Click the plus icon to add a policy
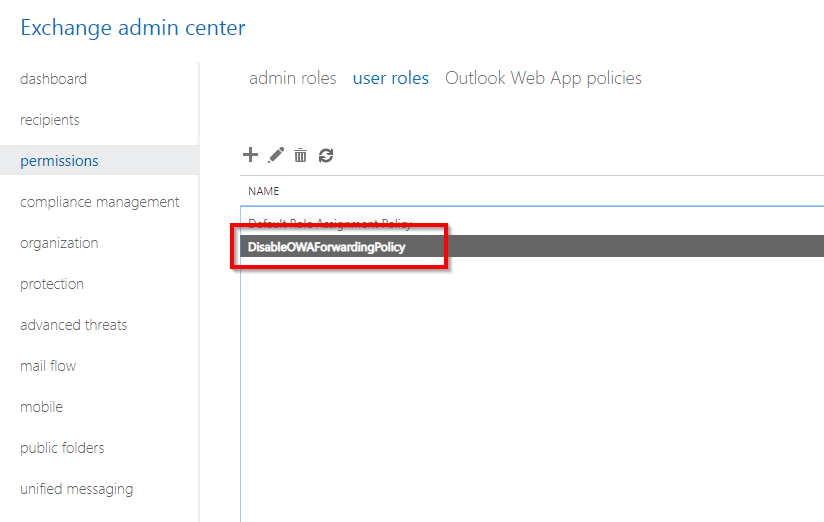The image size is (824, 522). click(250, 155)
